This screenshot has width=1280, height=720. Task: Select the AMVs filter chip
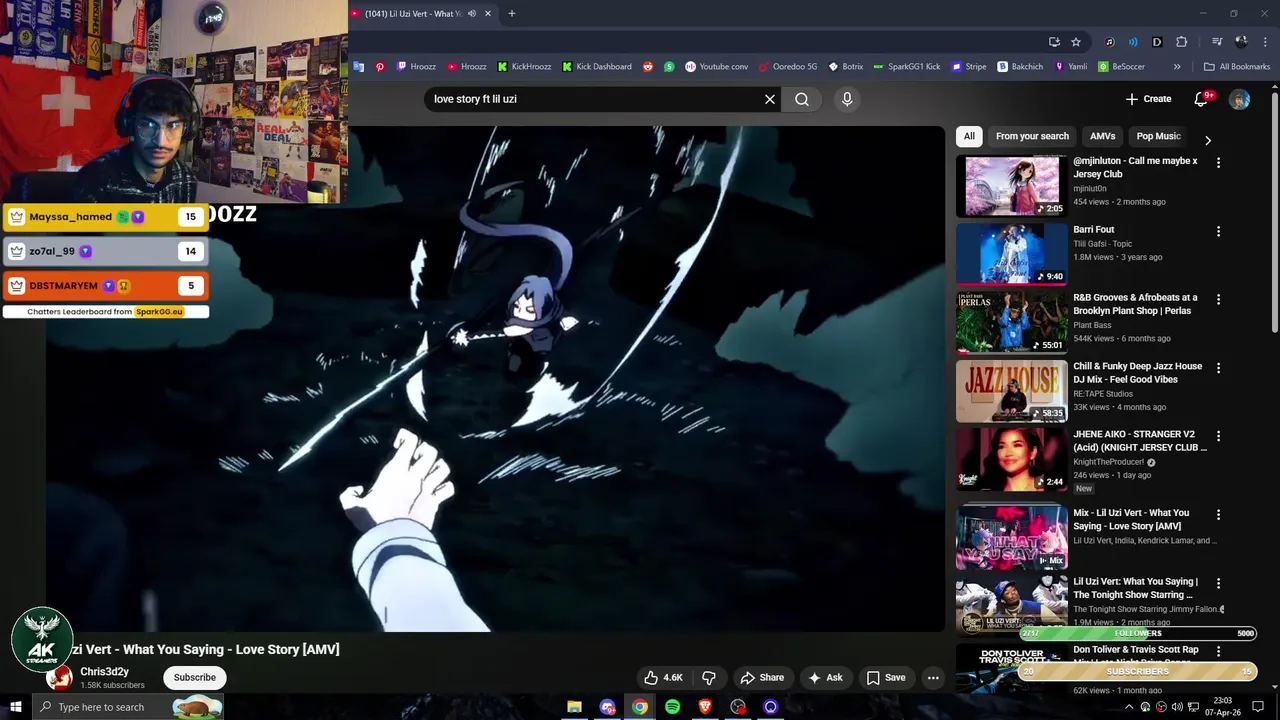click(1103, 136)
